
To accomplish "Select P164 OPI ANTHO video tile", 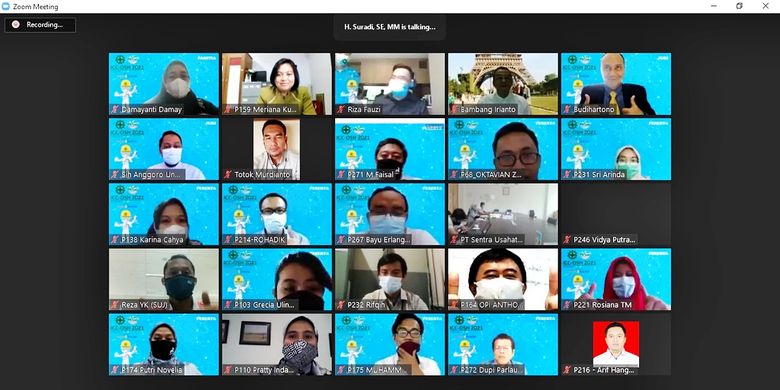I will pos(503,280).
